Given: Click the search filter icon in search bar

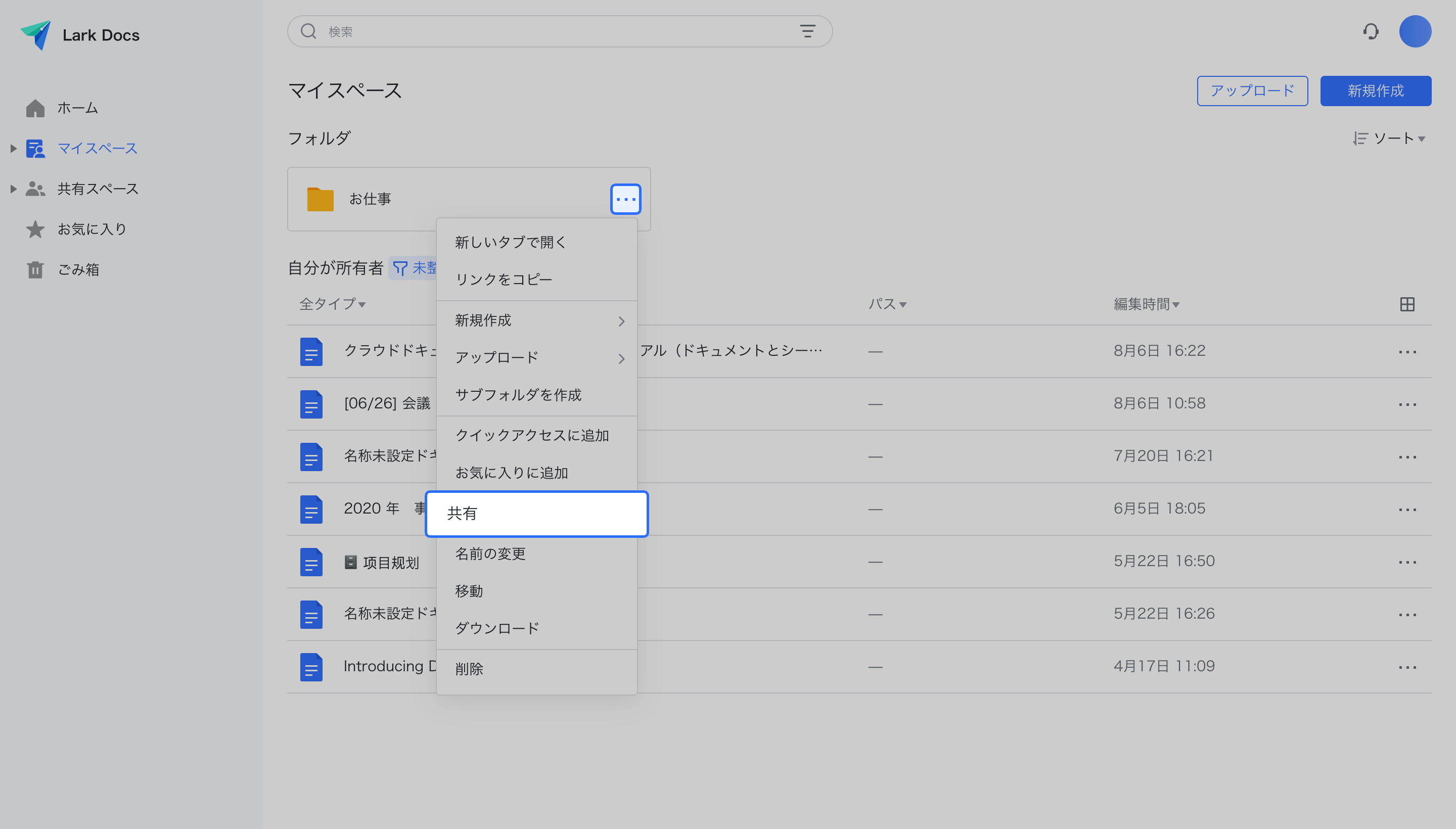Looking at the screenshot, I should tap(807, 31).
